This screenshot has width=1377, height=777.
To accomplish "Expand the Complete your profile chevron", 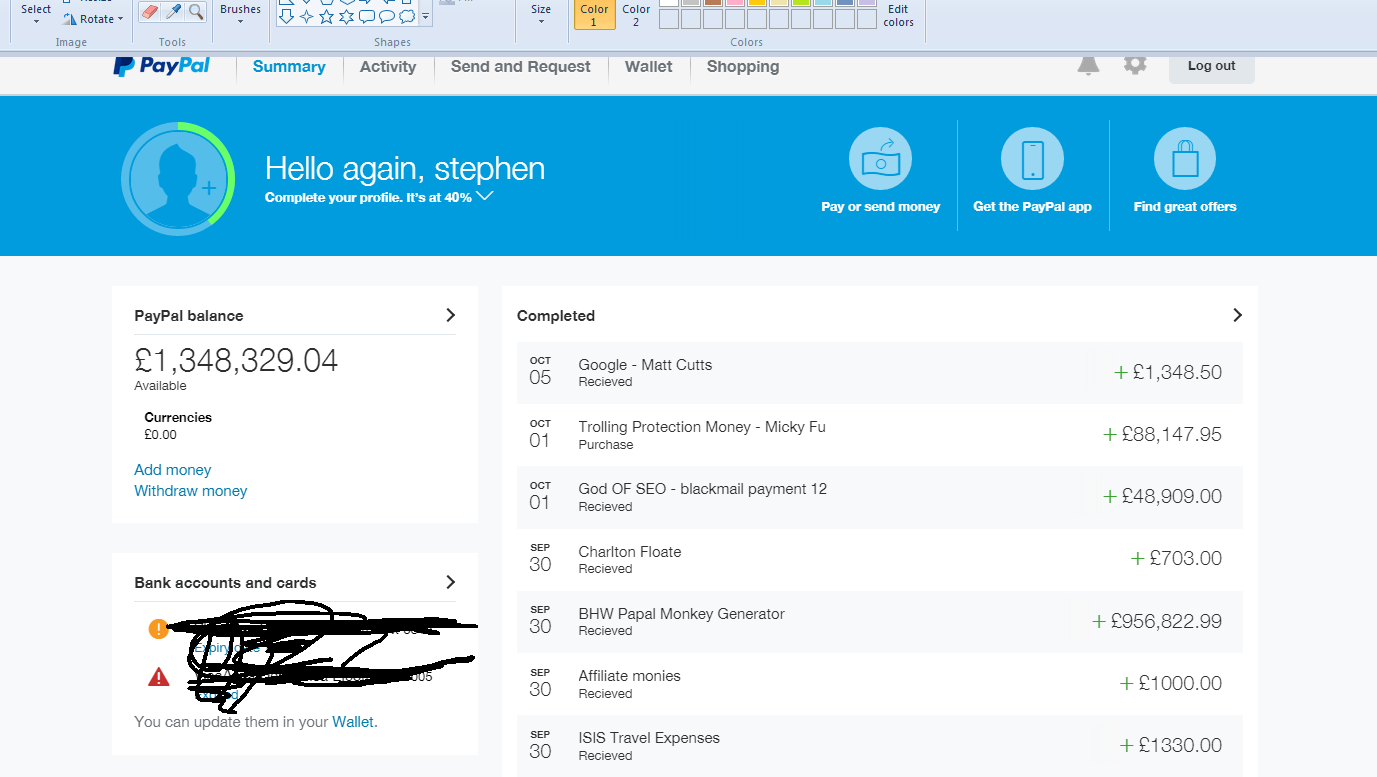I will (x=485, y=197).
